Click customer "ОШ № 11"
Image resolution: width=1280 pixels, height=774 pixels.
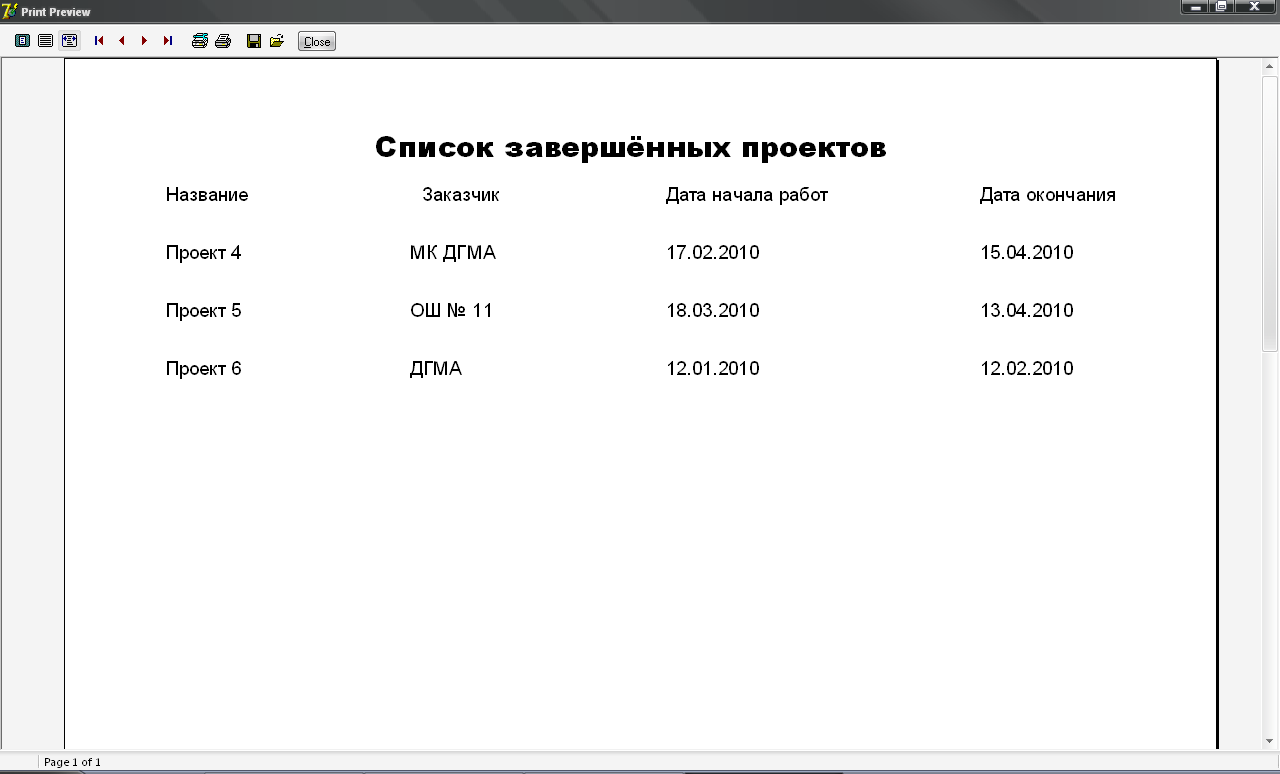coord(452,311)
